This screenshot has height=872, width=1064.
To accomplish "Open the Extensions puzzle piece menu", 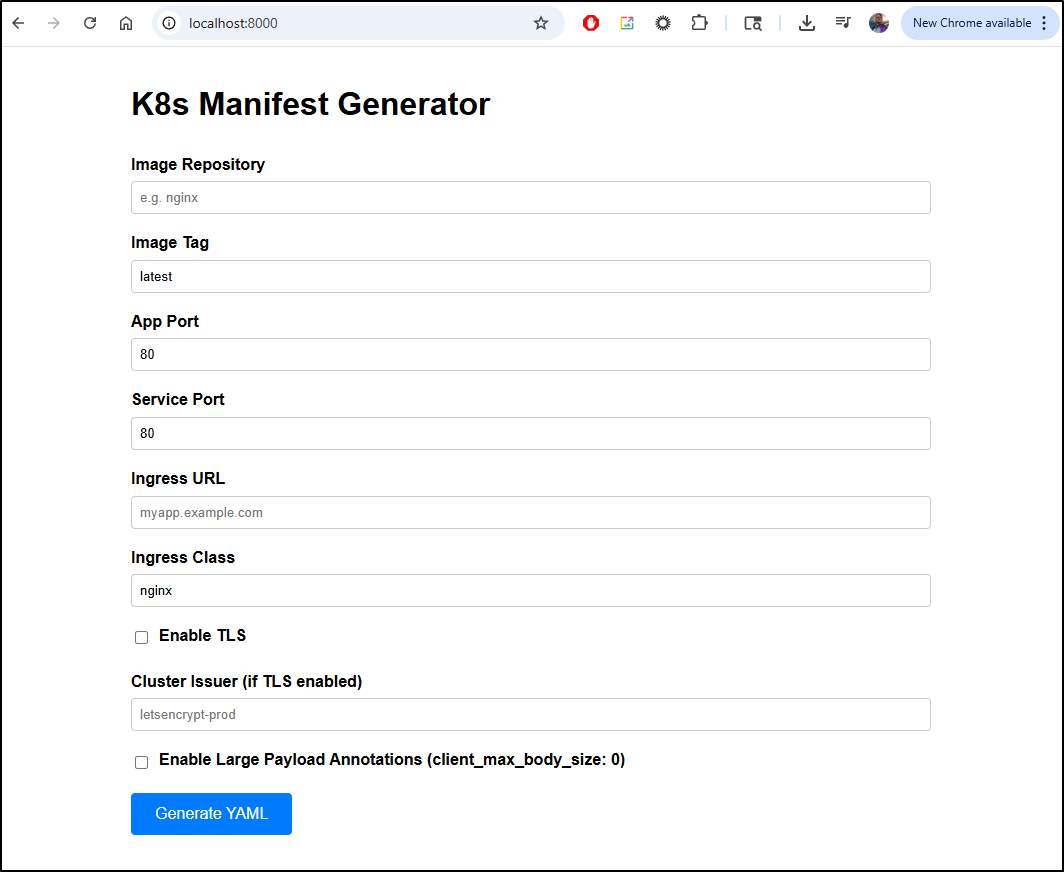I will point(699,23).
